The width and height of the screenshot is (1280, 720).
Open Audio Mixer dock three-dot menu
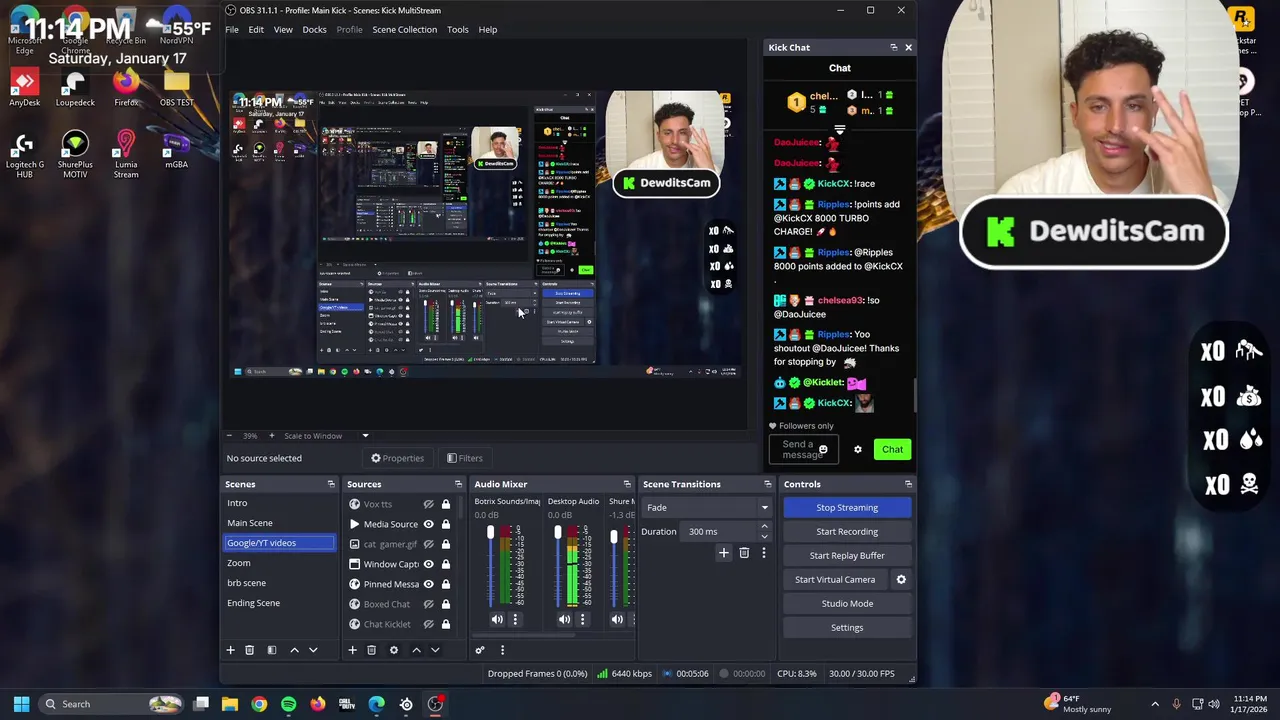click(502, 650)
